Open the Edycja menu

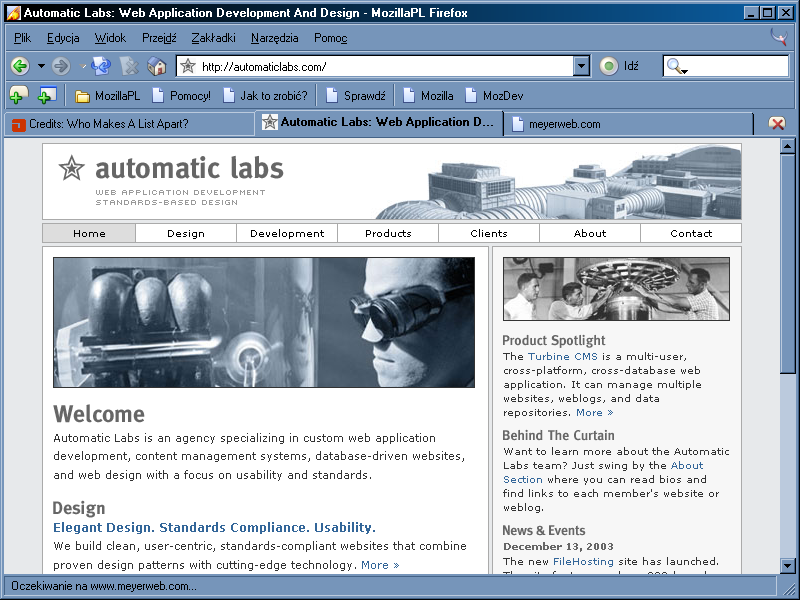63,38
